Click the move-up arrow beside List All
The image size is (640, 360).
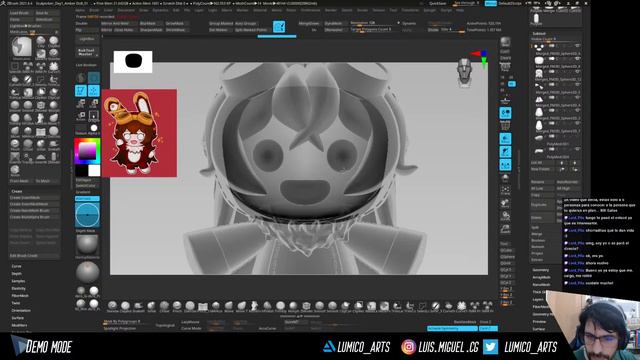click(562, 163)
